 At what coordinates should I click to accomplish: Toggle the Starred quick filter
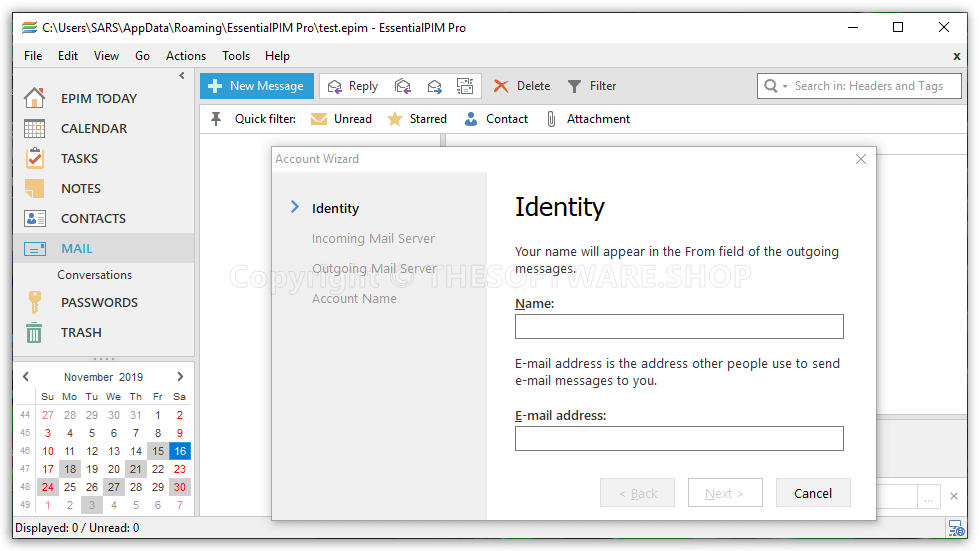tap(417, 119)
